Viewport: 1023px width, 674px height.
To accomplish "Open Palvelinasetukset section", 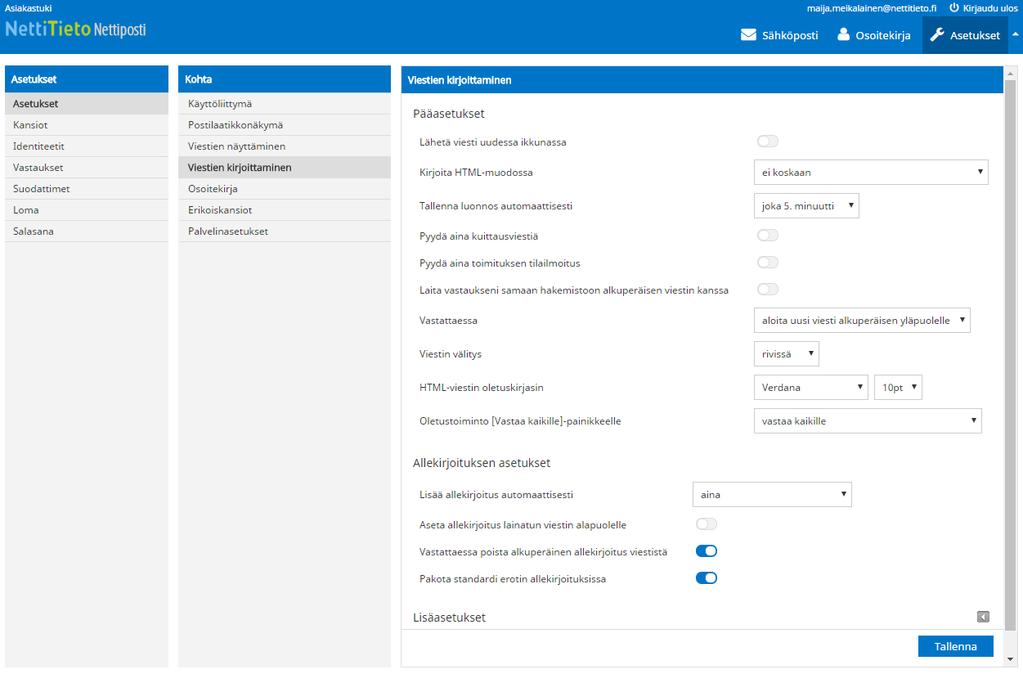I will [x=284, y=231].
